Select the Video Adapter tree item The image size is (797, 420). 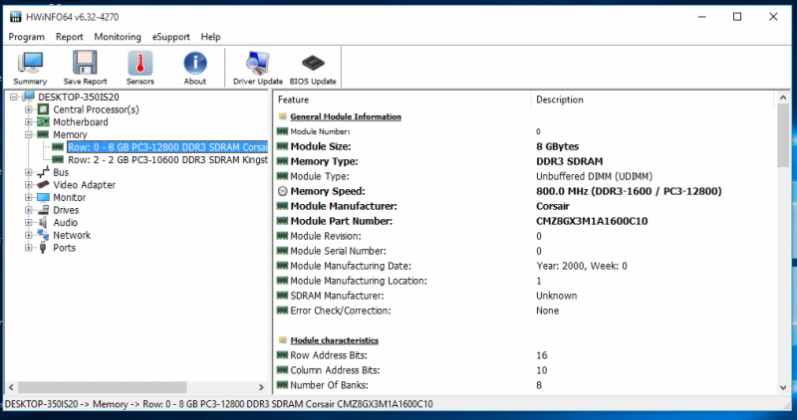click(x=84, y=185)
